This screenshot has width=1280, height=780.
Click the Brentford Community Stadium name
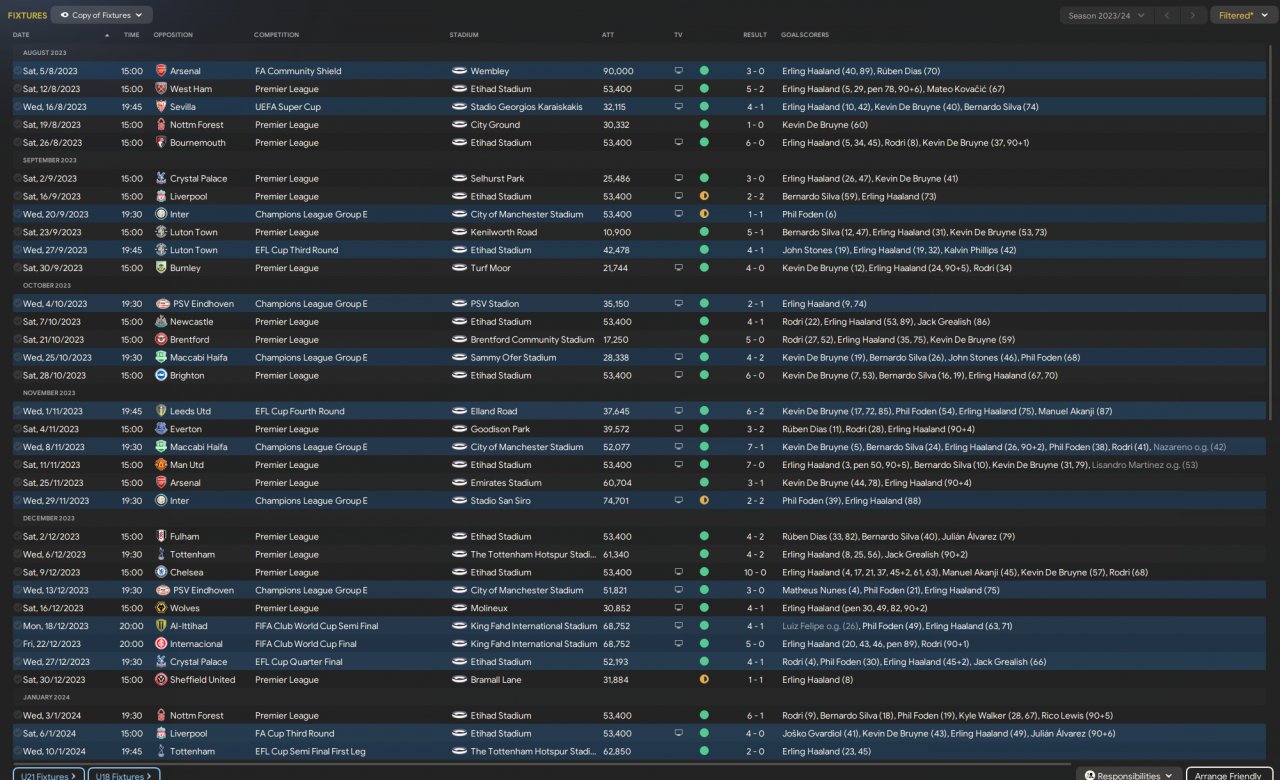tap(533, 340)
